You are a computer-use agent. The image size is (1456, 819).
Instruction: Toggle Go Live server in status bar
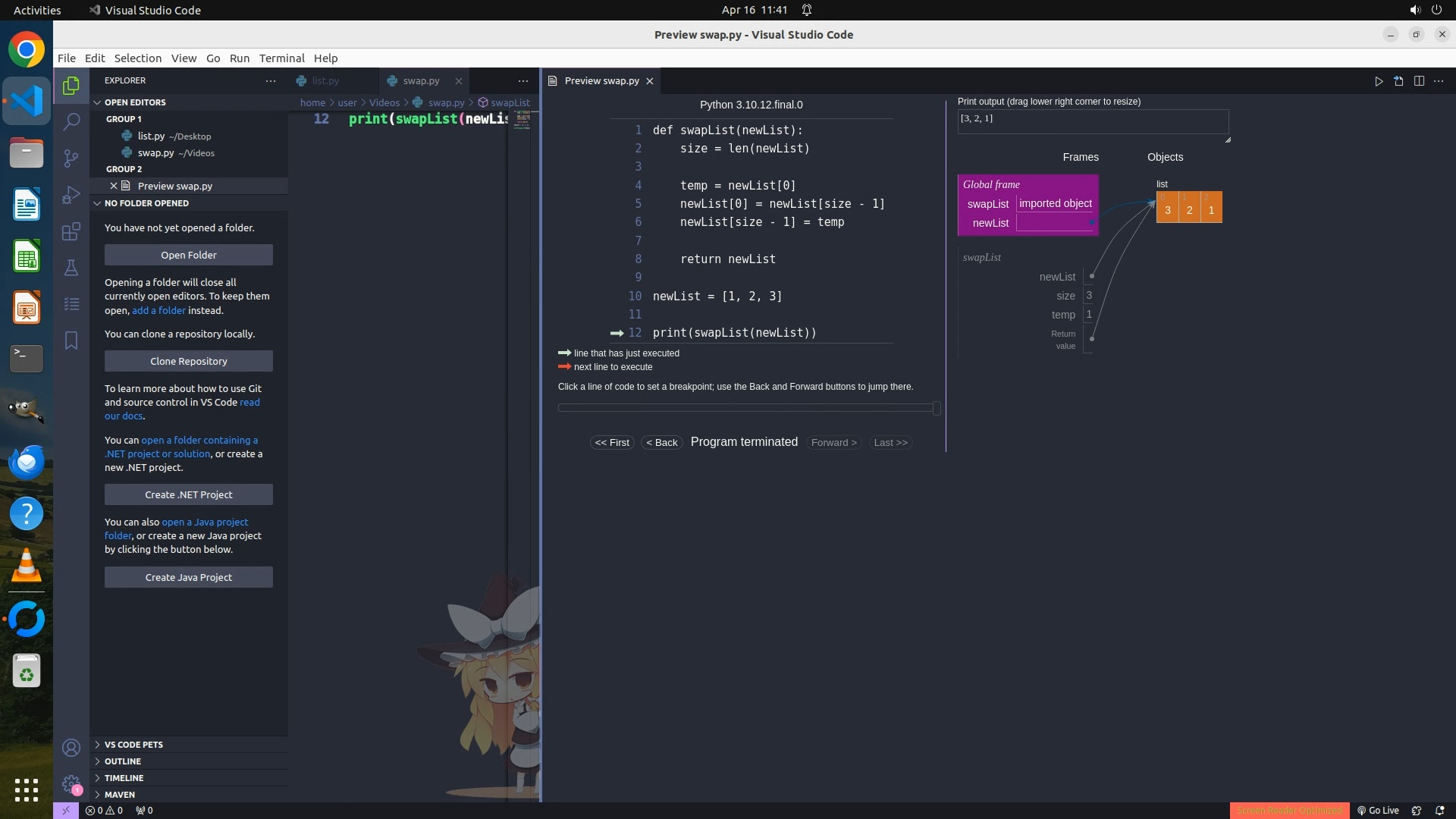point(1378,810)
